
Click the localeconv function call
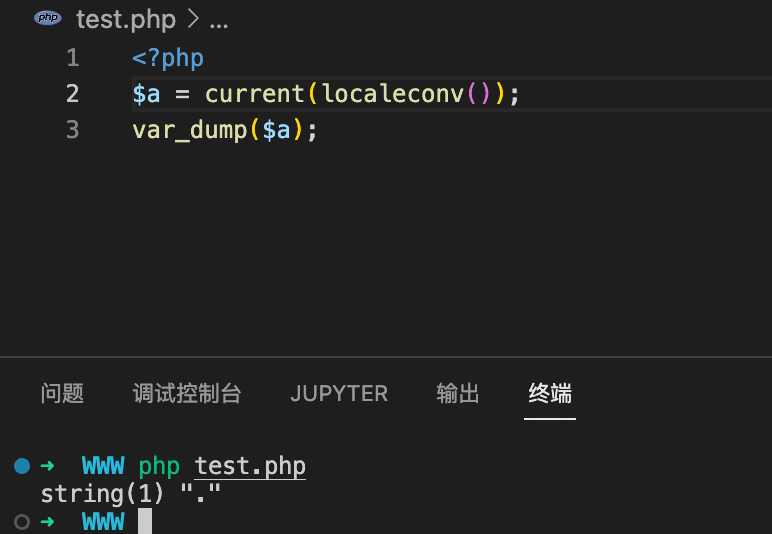[x=392, y=93]
